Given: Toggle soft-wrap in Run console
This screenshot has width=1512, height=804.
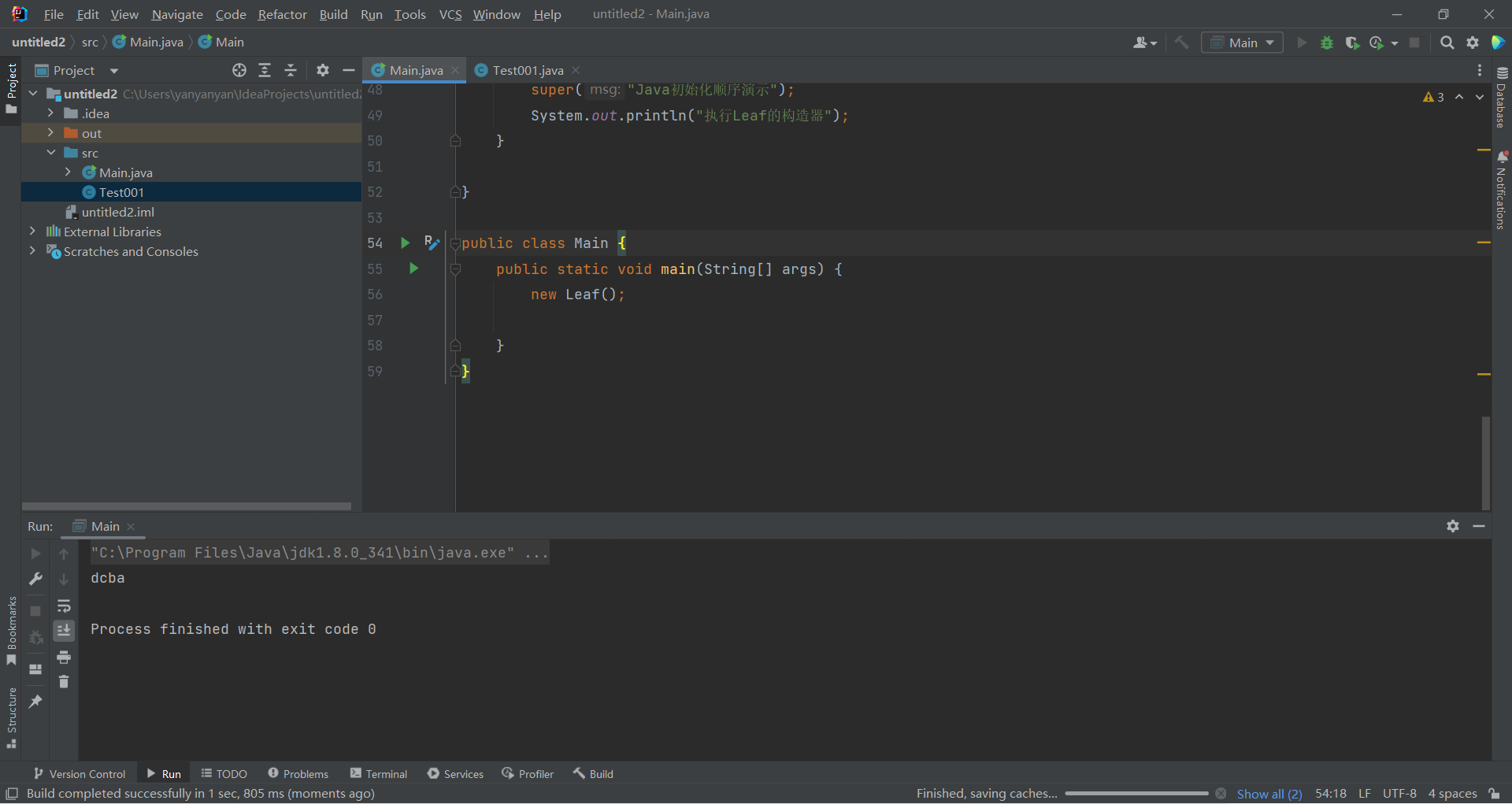Looking at the screenshot, I should pyautogui.click(x=64, y=606).
